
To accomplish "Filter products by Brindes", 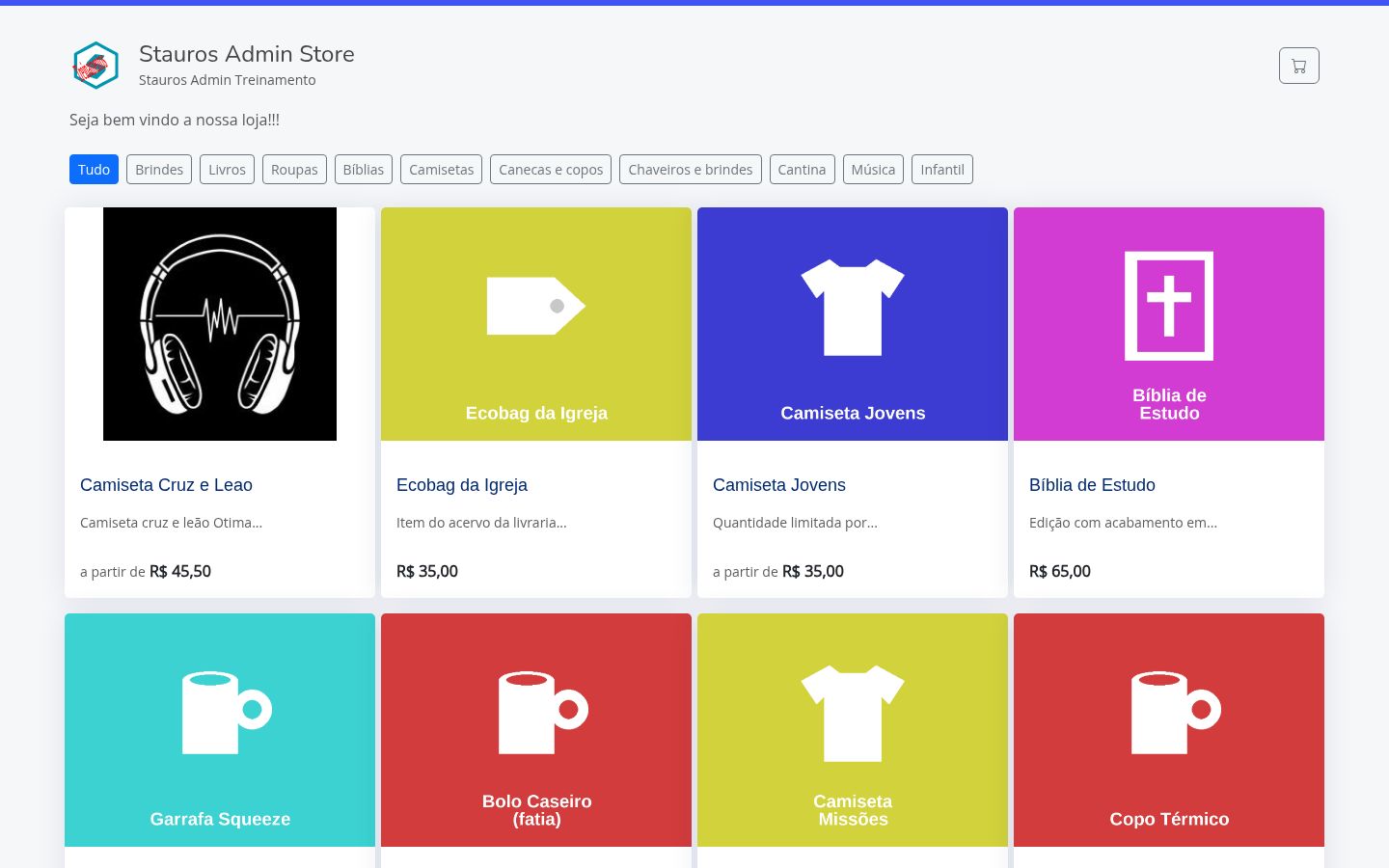I will click(159, 170).
